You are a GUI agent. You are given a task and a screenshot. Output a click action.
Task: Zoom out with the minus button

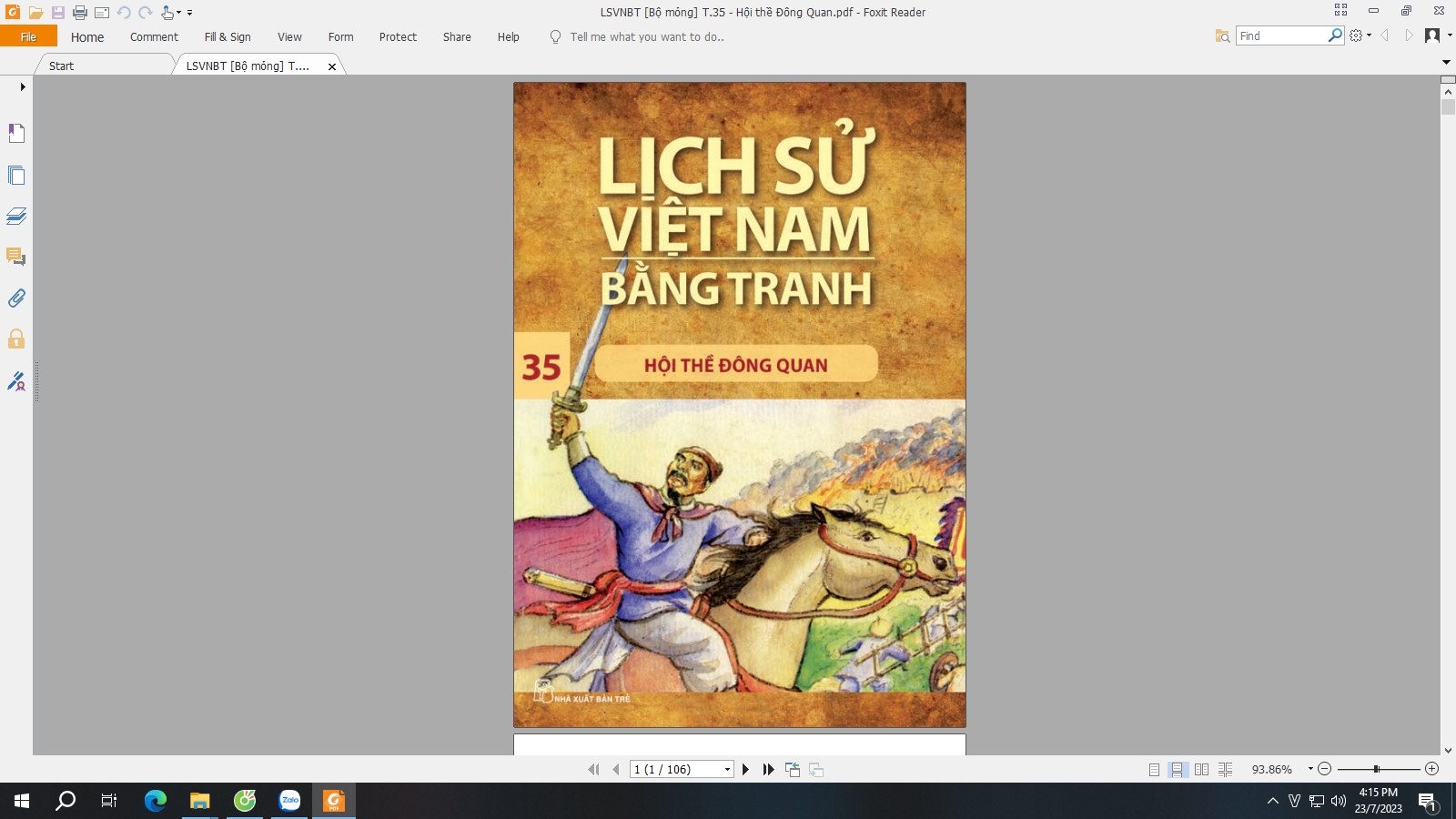[1325, 769]
